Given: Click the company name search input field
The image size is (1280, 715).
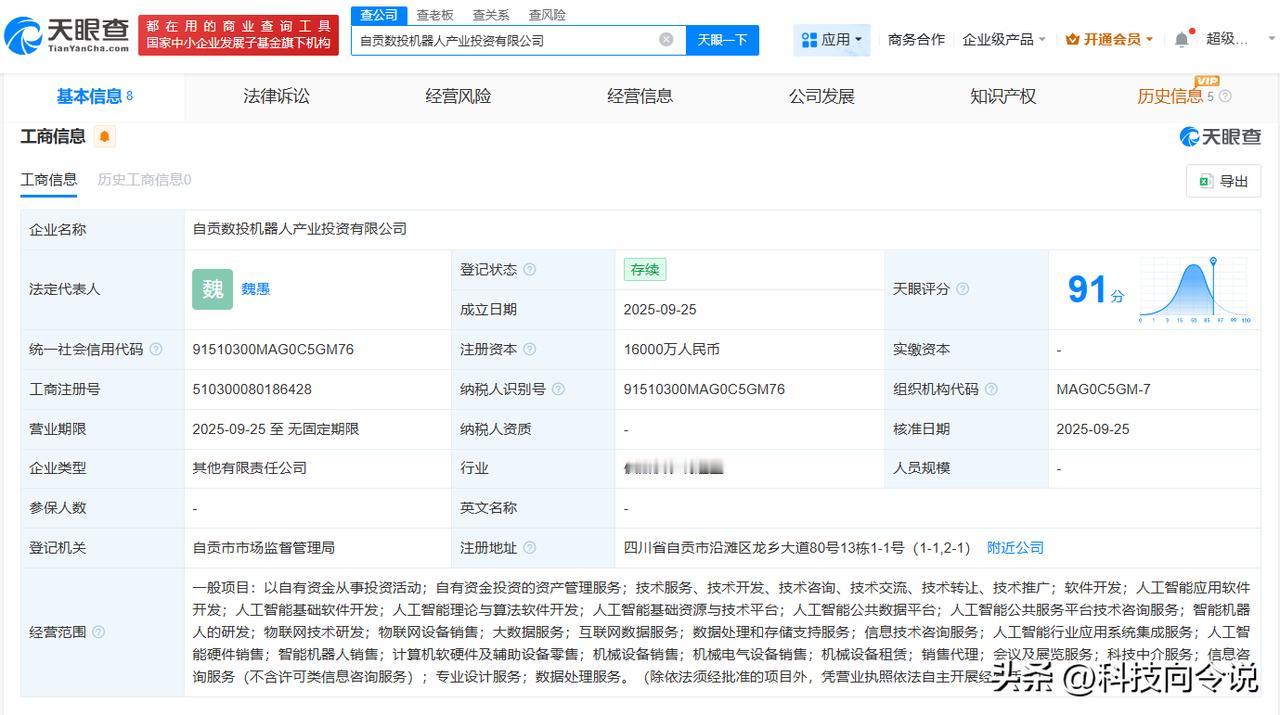Looking at the screenshot, I should (x=505, y=40).
